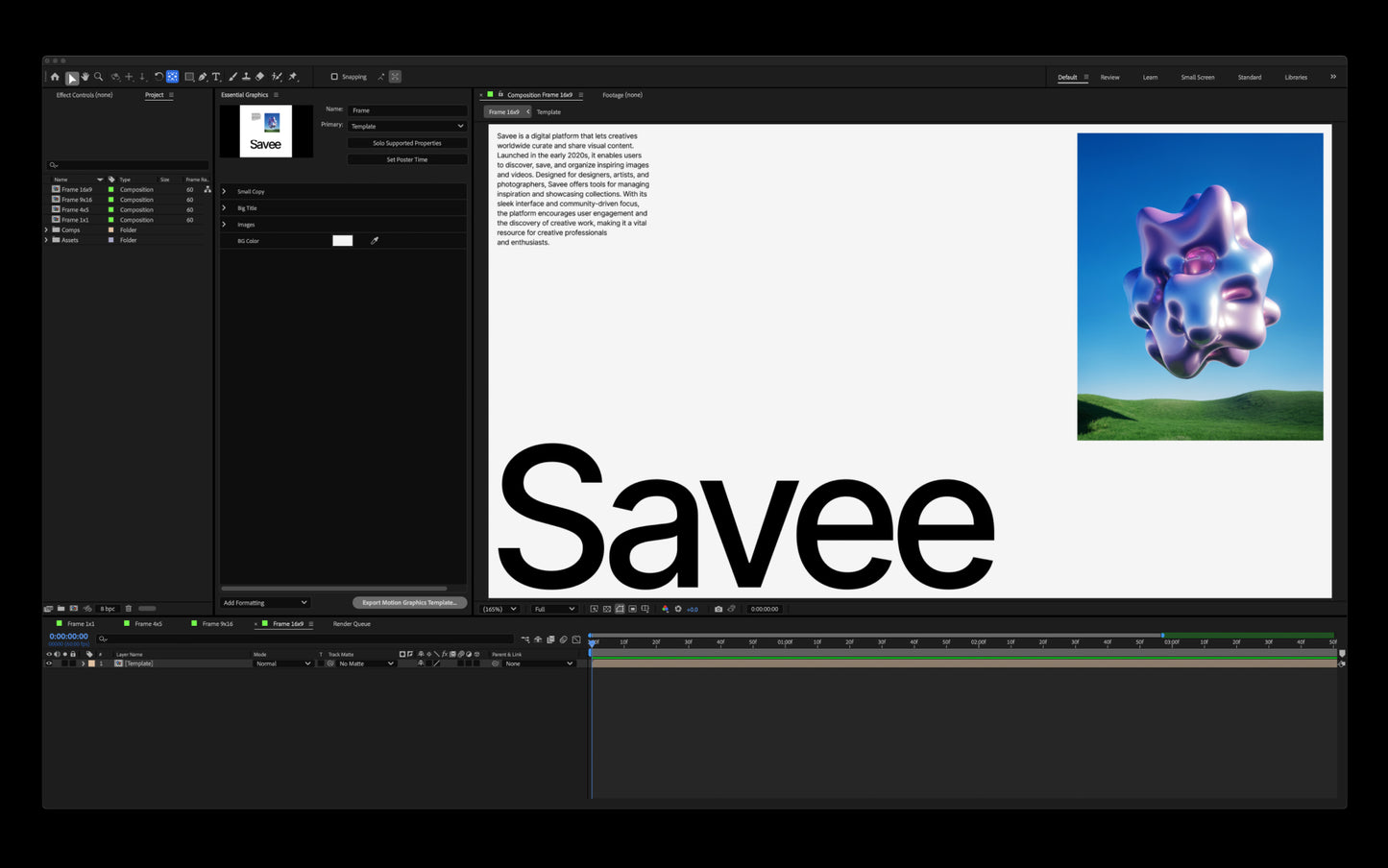This screenshot has width=1388, height=868.
Task: Click the Home icon in toolbar
Action: click(x=55, y=77)
